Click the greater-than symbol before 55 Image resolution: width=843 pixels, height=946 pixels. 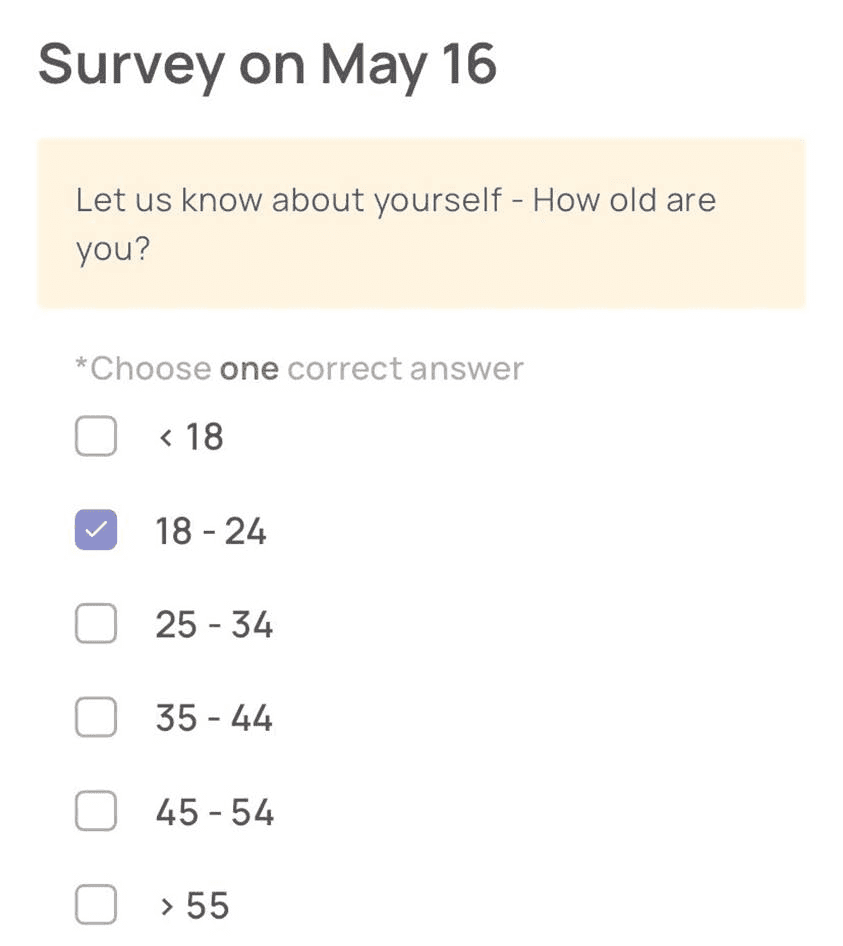166,906
